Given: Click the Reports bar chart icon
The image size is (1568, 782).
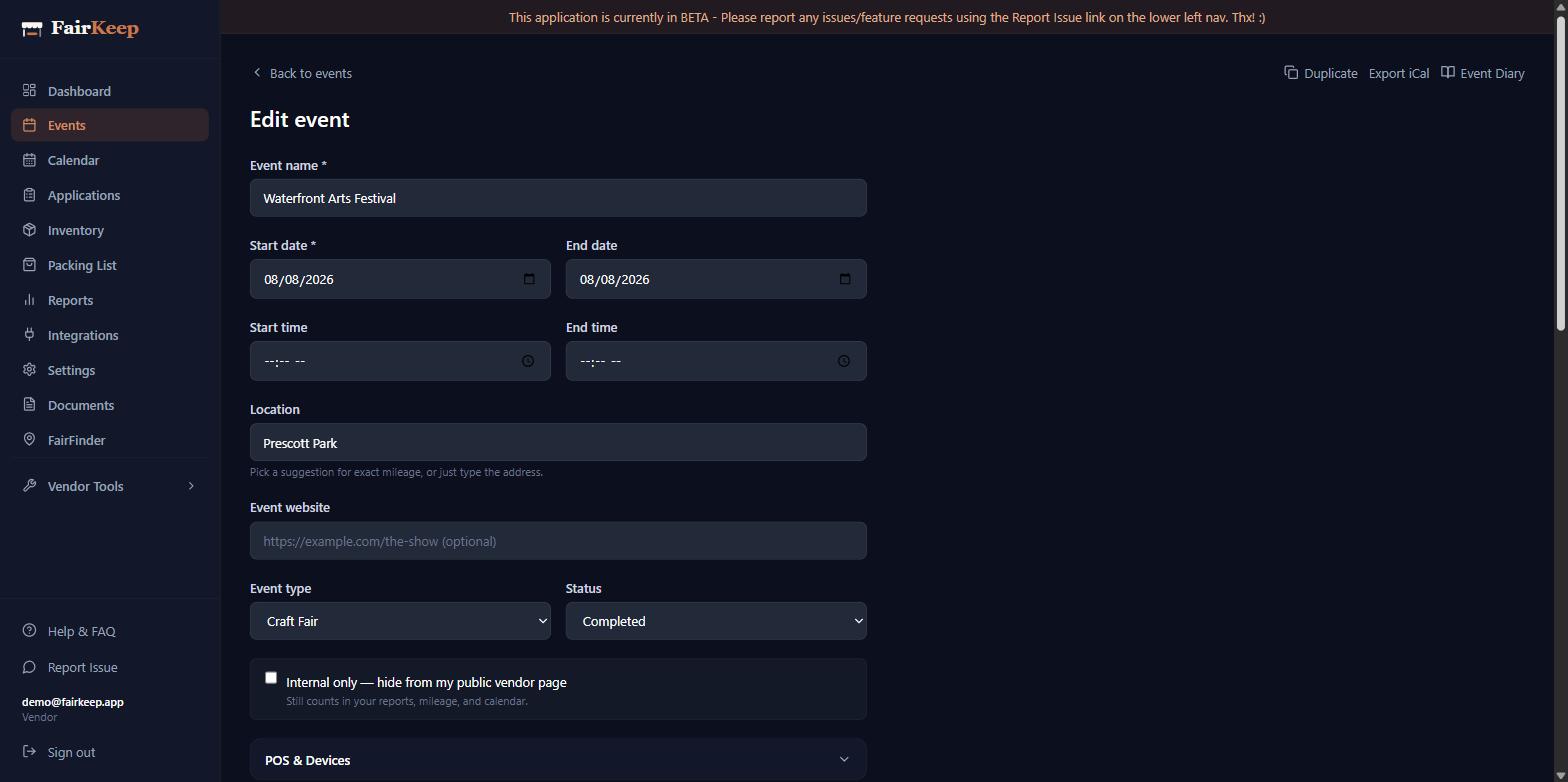Looking at the screenshot, I should [30, 300].
